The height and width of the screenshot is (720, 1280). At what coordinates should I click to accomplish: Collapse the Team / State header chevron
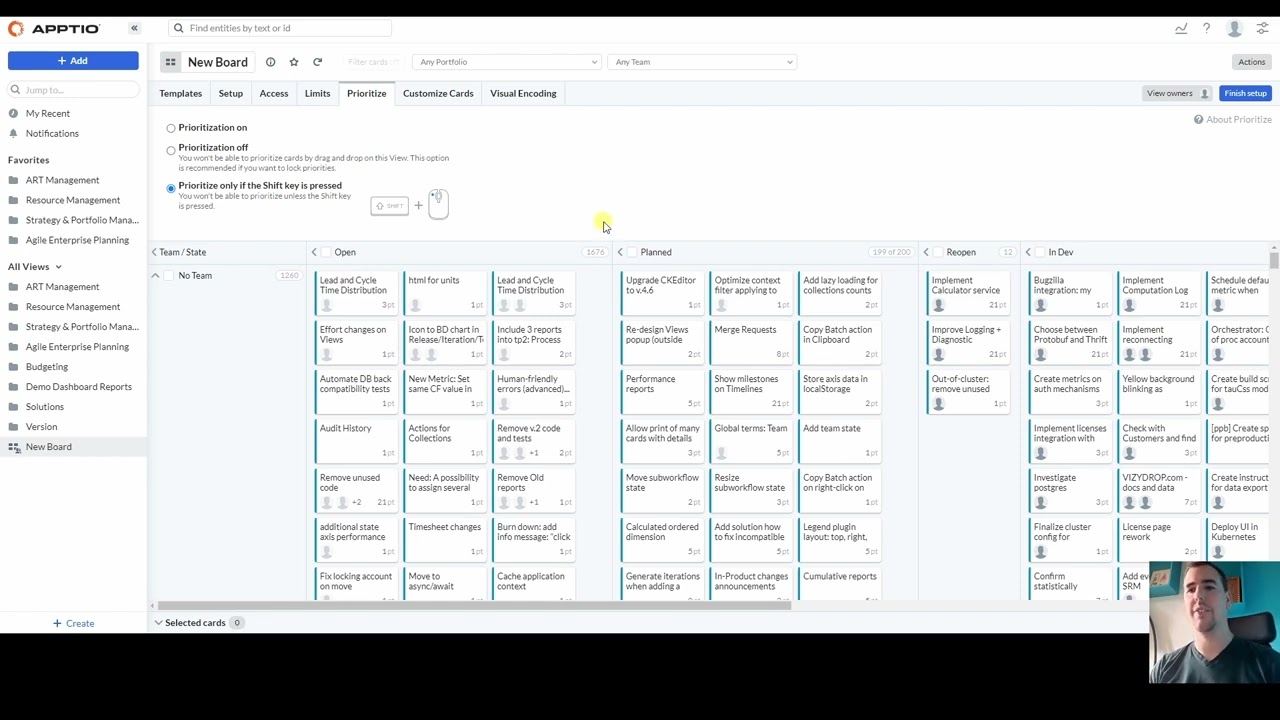154,252
